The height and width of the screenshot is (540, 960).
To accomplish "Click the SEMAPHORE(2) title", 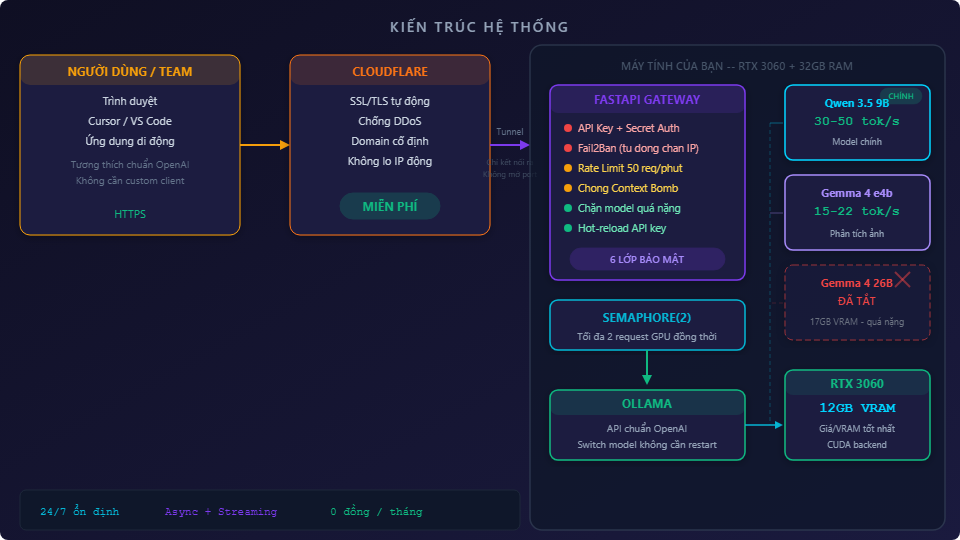I will point(647,317).
